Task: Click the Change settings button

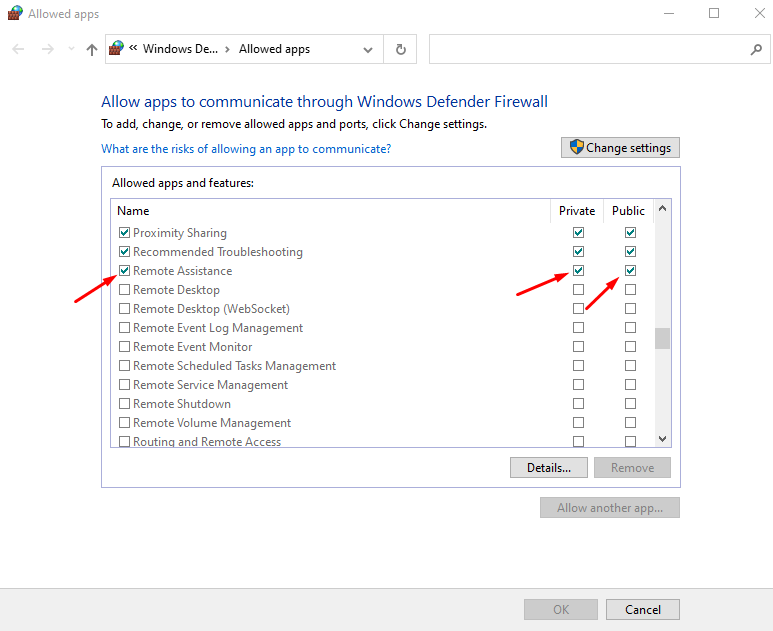Action: (x=620, y=148)
